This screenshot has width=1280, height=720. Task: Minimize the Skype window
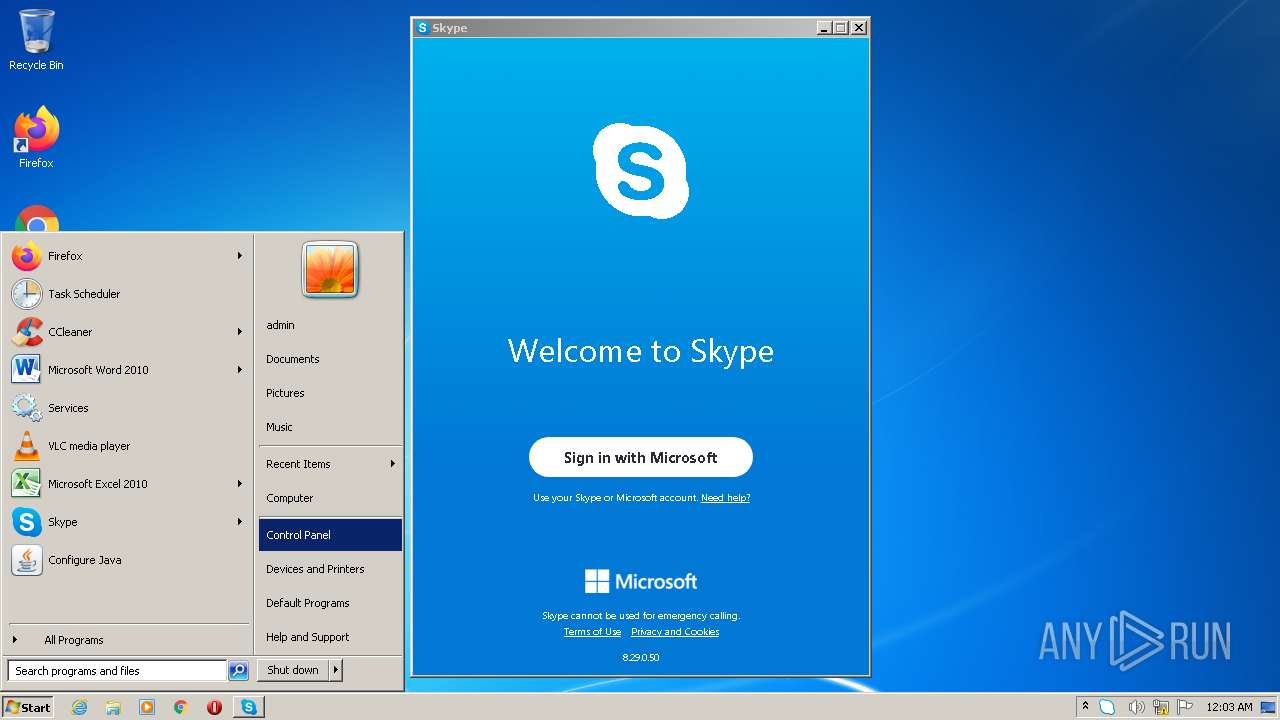(824, 28)
